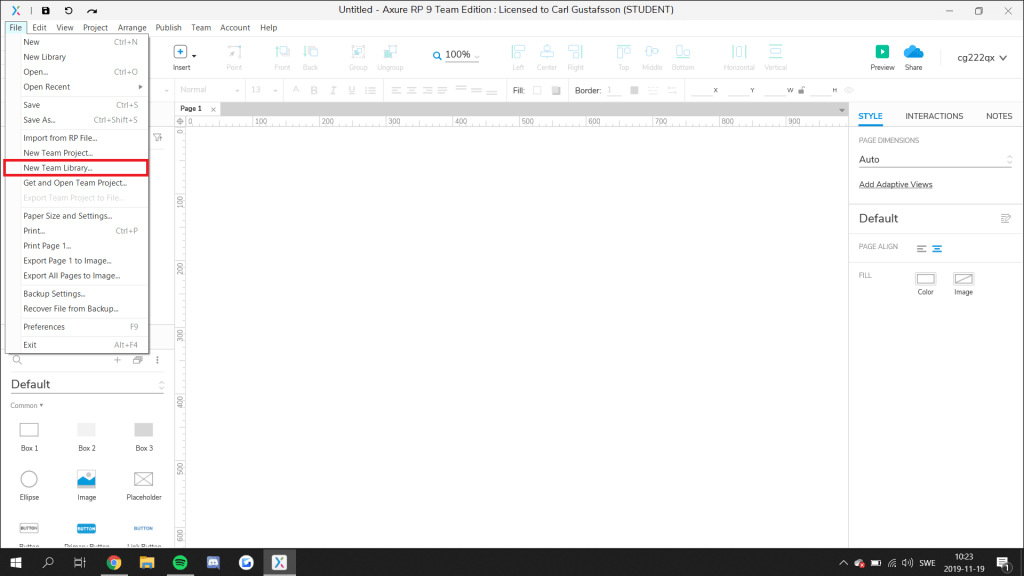
Task: Choose New Team Library from File menu
Action: point(58,168)
